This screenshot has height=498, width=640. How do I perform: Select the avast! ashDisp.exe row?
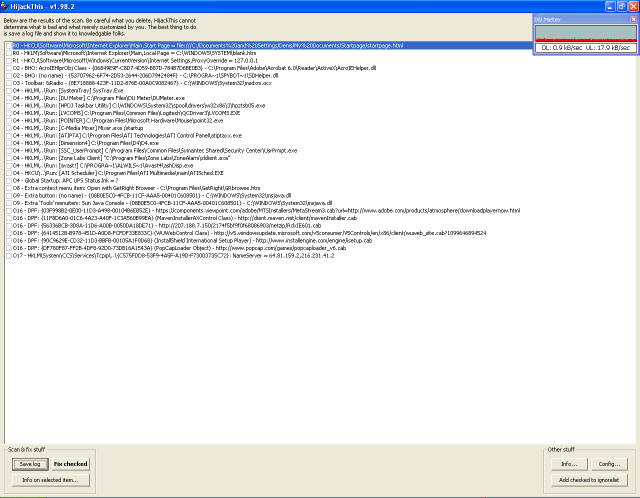(x=103, y=166)
